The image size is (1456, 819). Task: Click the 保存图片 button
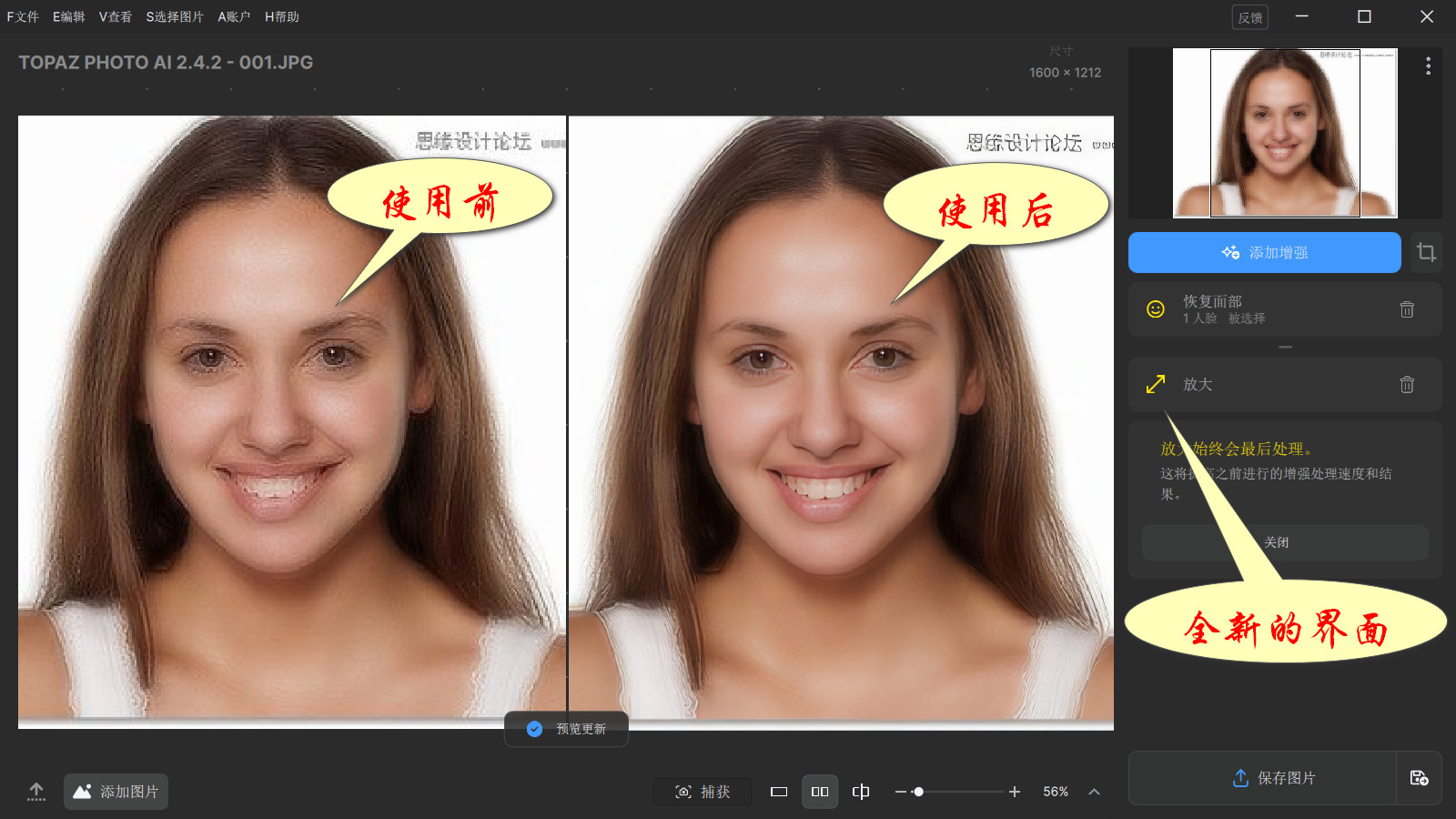point(1263,778)
